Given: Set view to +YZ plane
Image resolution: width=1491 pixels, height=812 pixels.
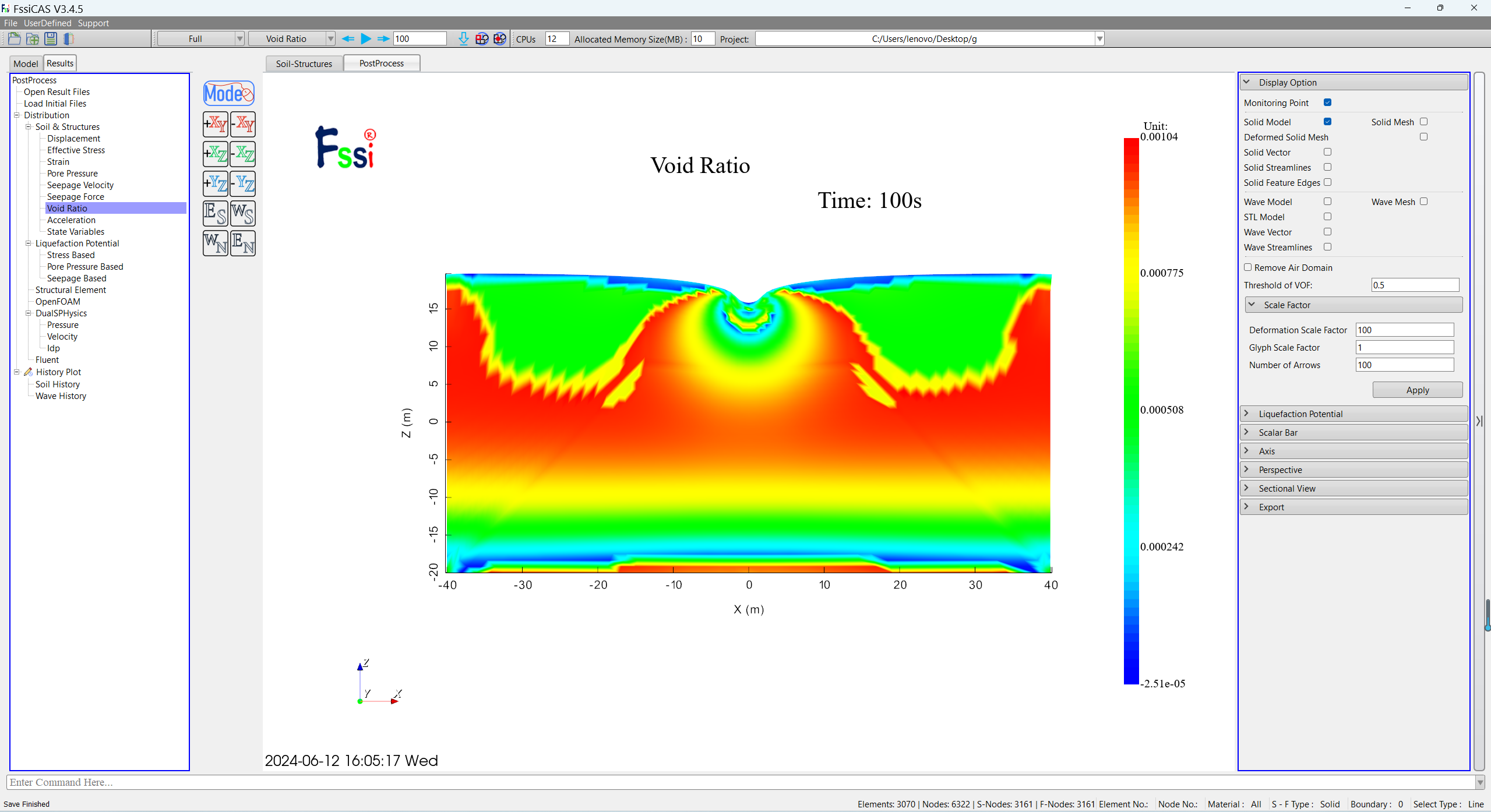Looking at the screenshot, I should pos(216,183).
